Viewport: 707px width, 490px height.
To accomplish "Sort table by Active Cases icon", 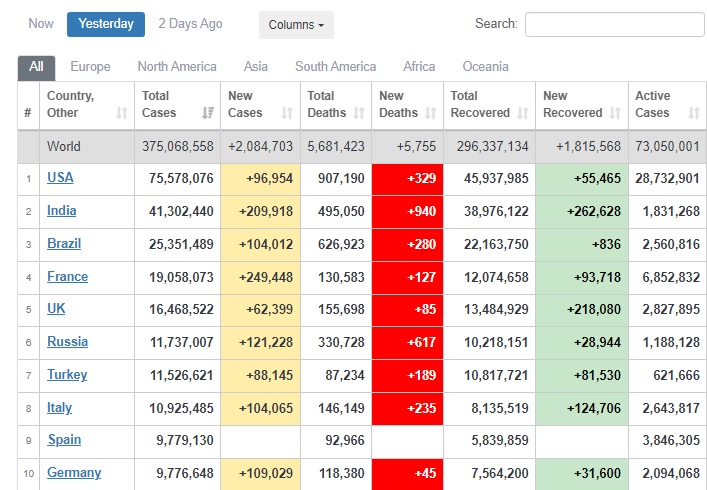I will coord(694,113).
